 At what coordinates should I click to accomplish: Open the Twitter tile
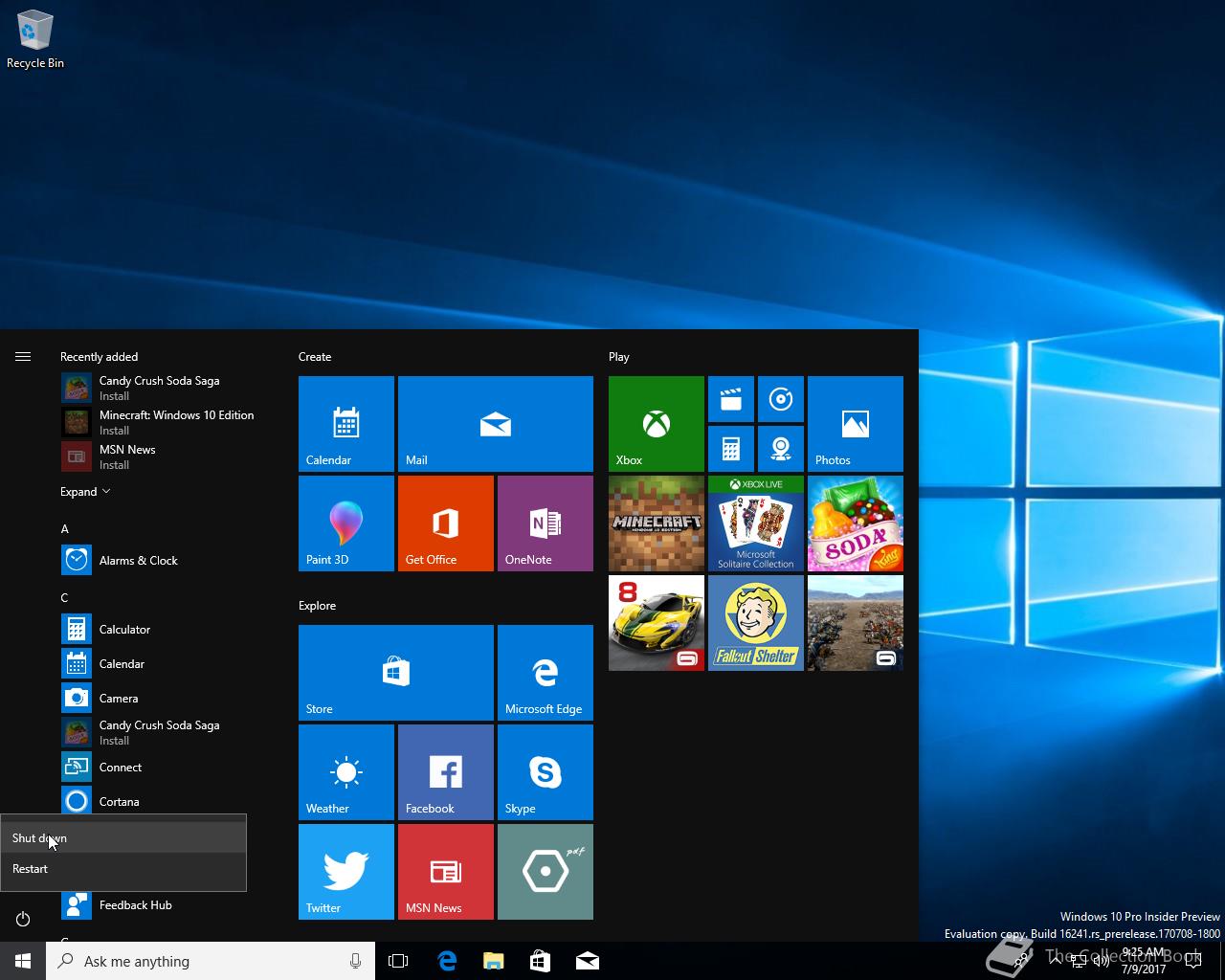346,872
